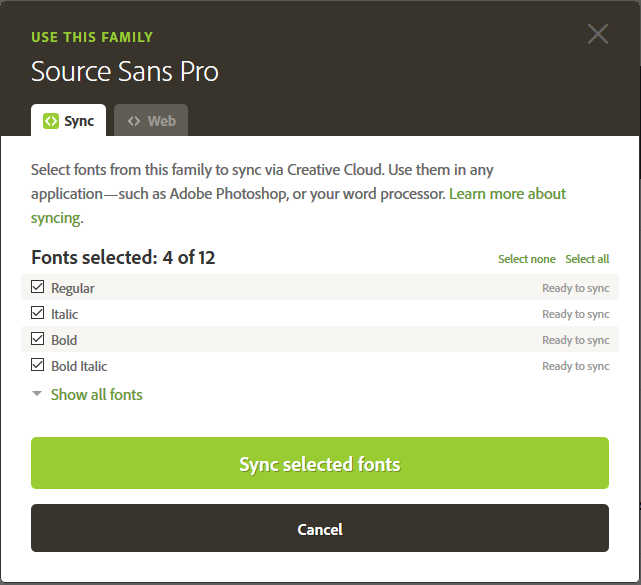
Task: Uncheck the Italic font checkbox
Action: coord(38,313)
